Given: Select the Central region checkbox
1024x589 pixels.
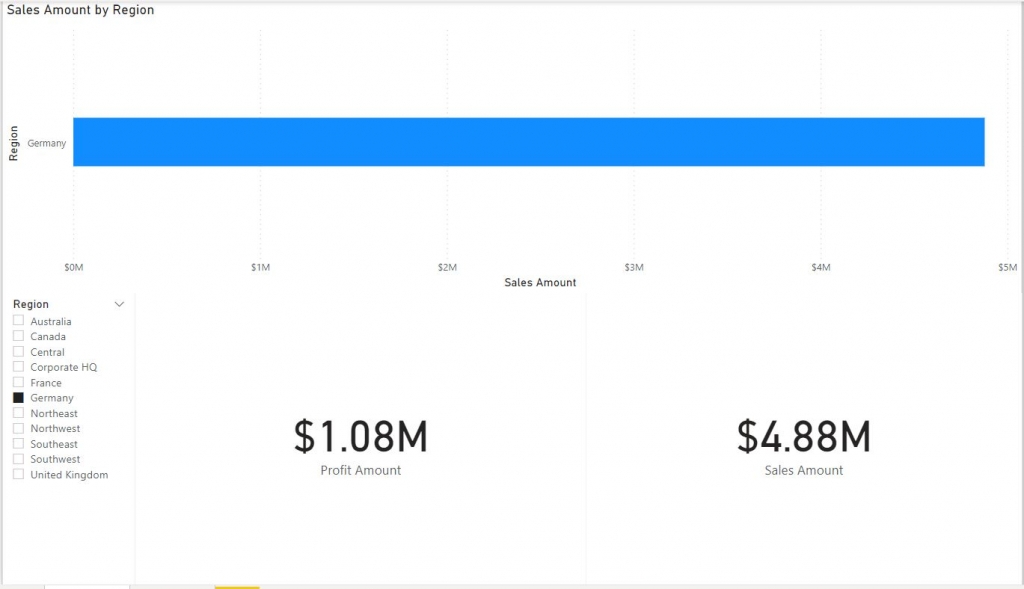Looking at the screenshot, I should click(16, 351).
